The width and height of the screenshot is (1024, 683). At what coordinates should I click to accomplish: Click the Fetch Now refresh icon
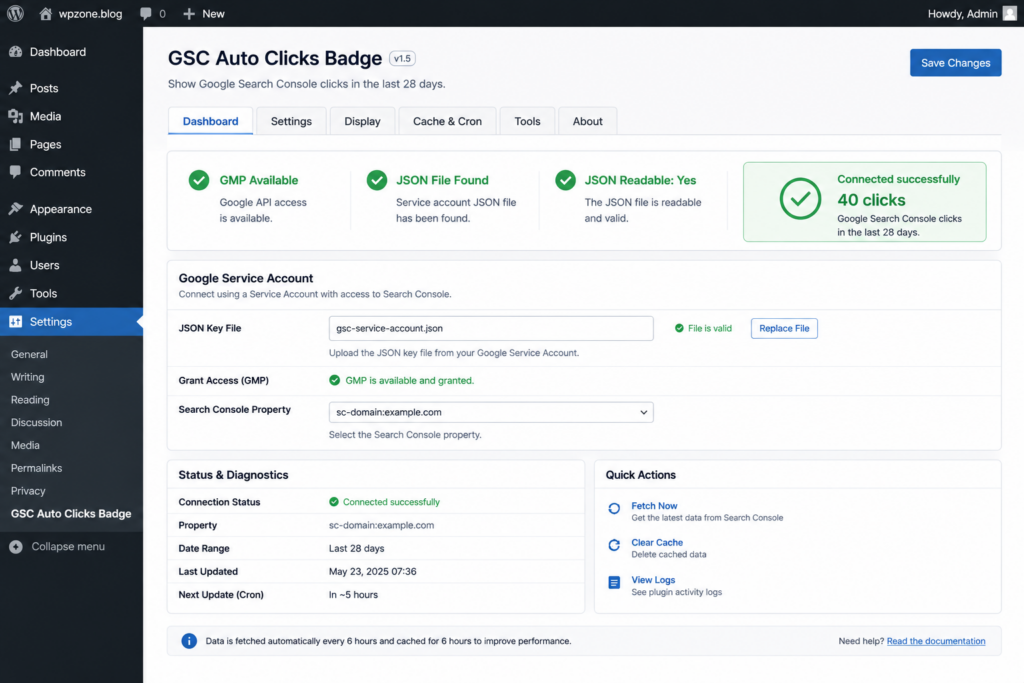614,509
